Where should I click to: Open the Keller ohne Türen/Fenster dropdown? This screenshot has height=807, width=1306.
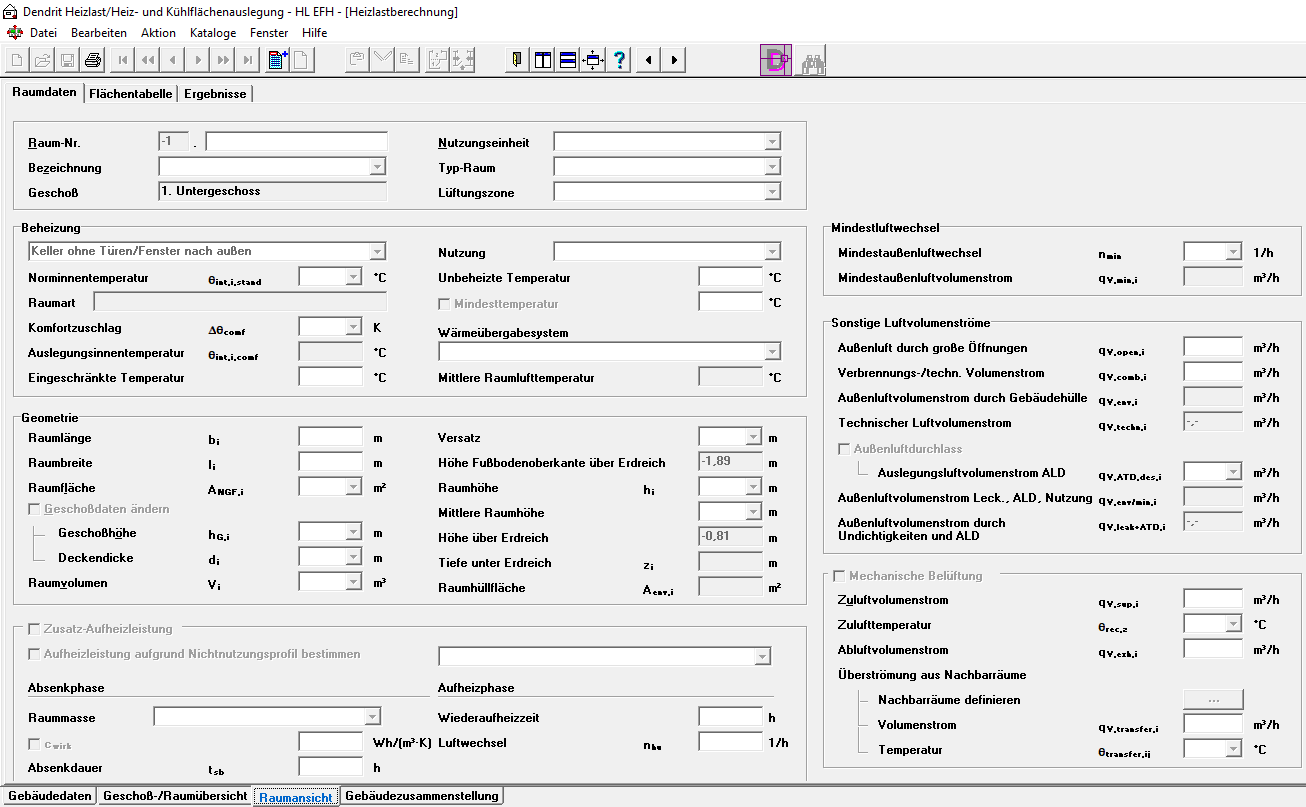pyautogui.click(x=377, y=251)
